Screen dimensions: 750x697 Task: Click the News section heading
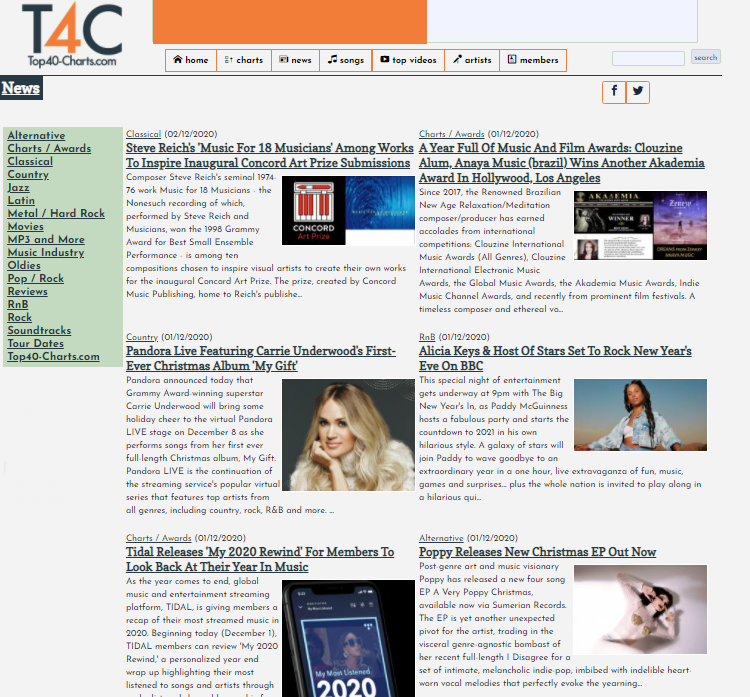(21, 89)
